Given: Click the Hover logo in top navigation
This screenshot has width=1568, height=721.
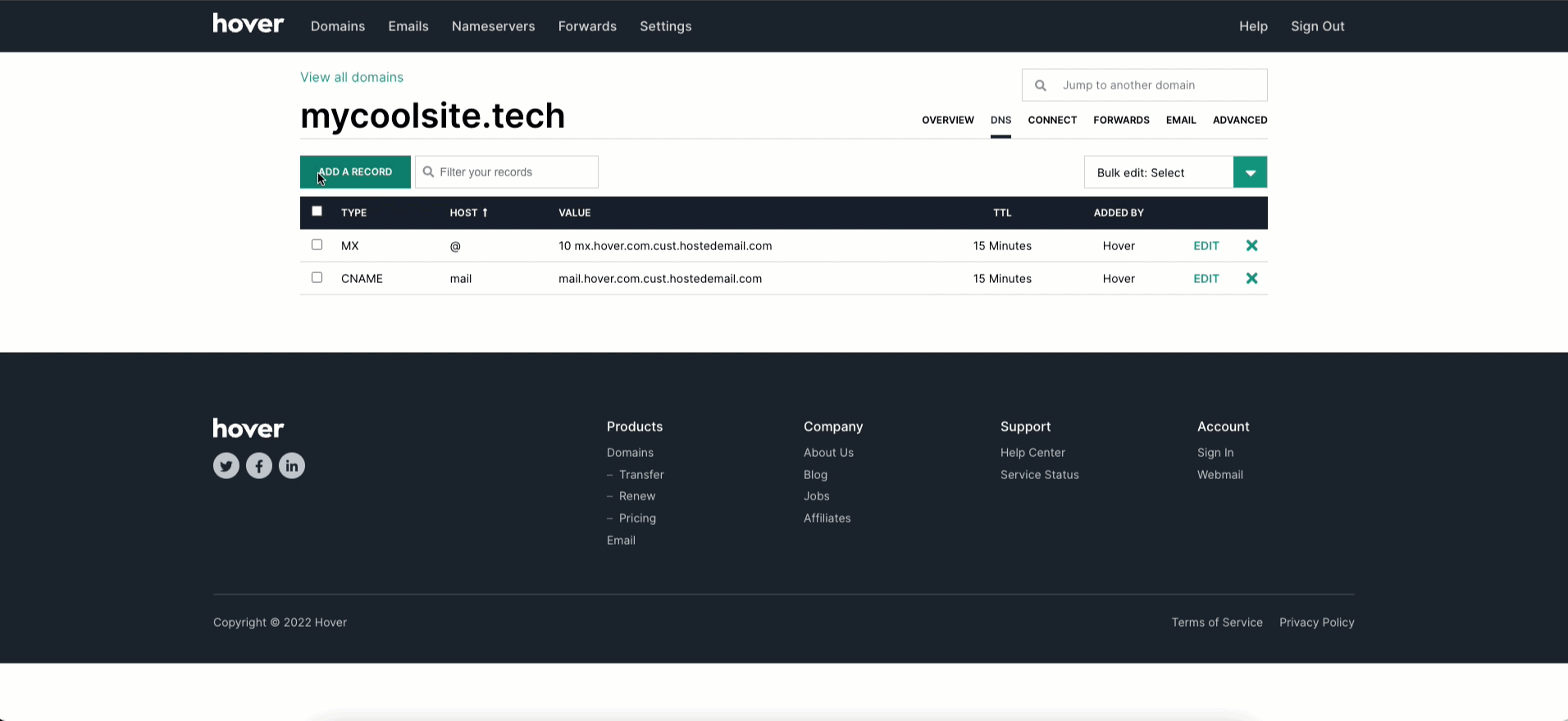Looking at the screenshot, I should tap(248, 23).
